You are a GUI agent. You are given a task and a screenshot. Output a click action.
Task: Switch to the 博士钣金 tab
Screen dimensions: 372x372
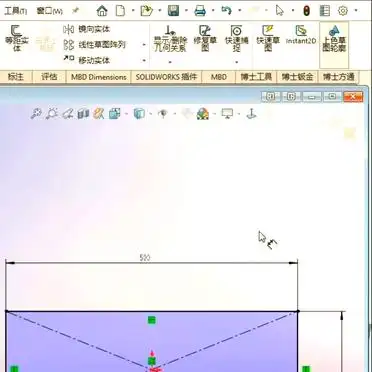[297, 77]
